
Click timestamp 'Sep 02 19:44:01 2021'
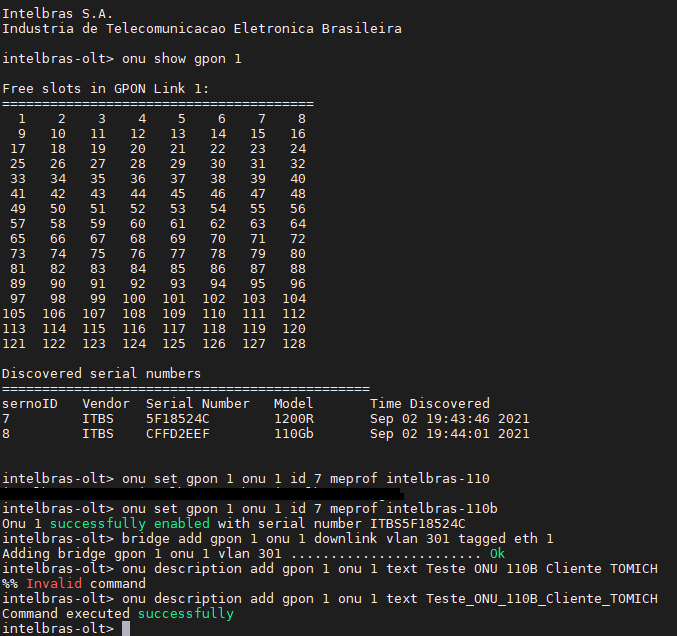449,433
